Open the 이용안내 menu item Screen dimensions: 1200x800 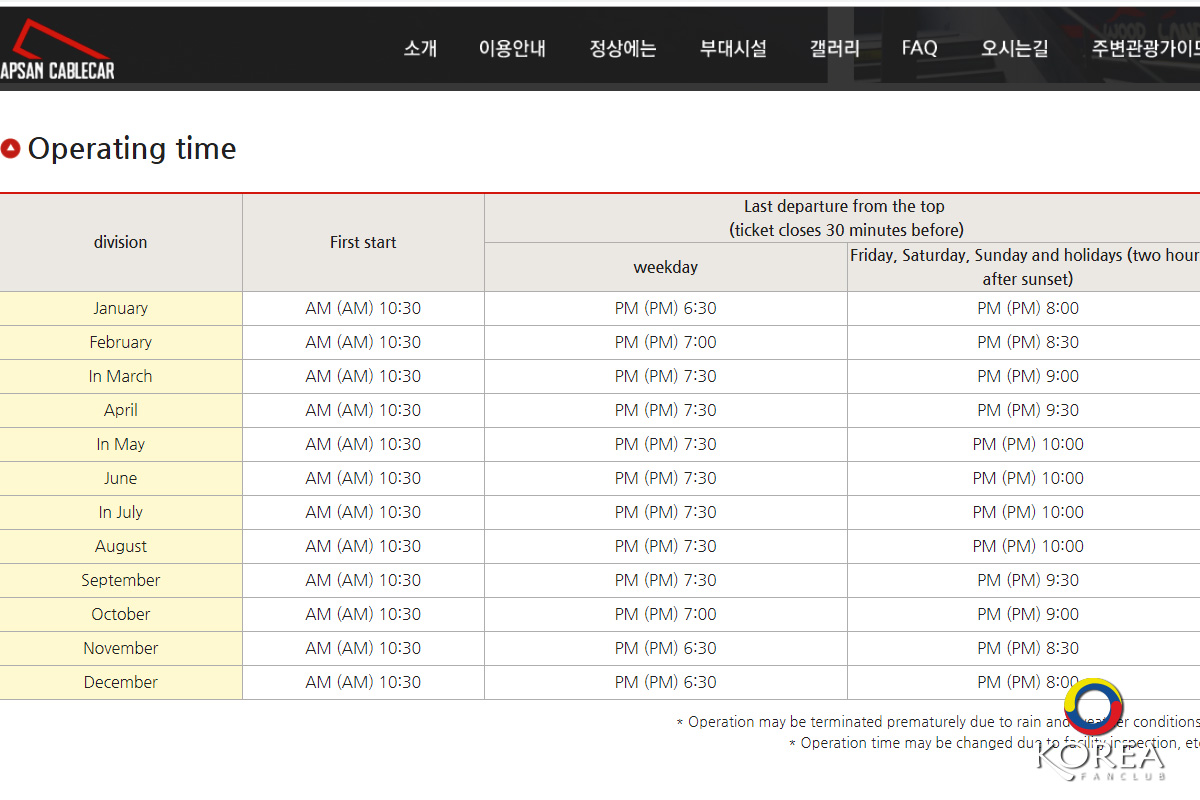(x=512, y=48)
